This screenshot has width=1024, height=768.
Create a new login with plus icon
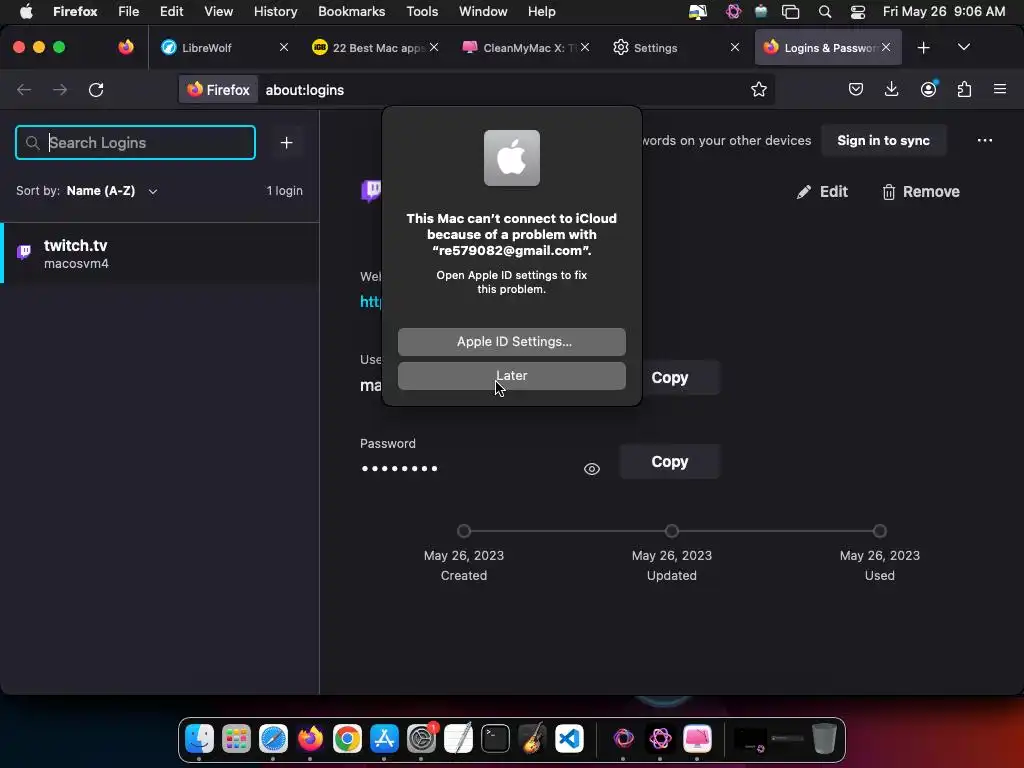(286, 142)
